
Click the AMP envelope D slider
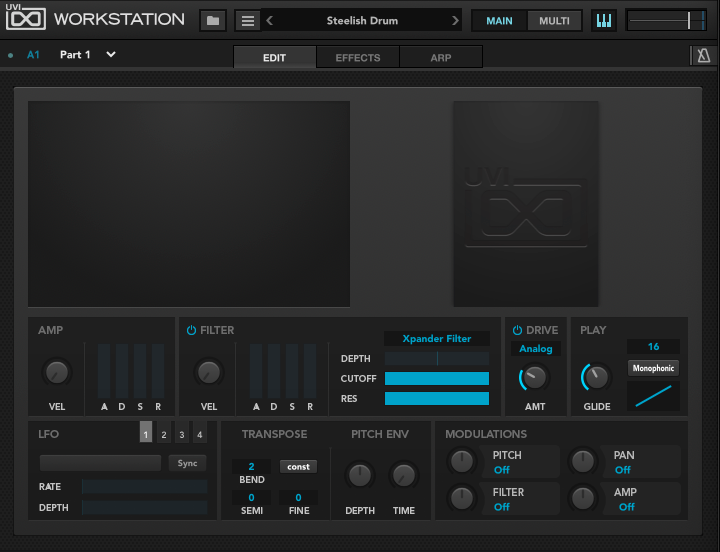coord(122,371)
